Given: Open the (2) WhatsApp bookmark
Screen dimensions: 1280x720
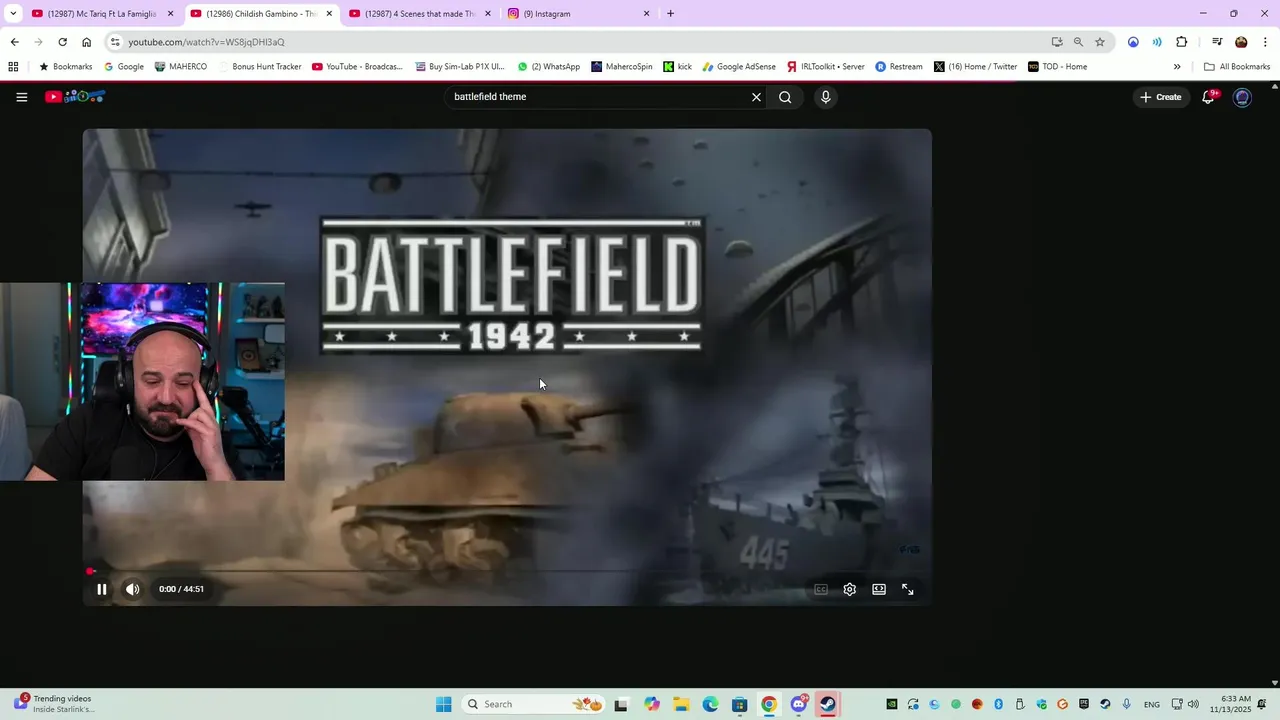Looking at the screenshot, I should point(548,67).
